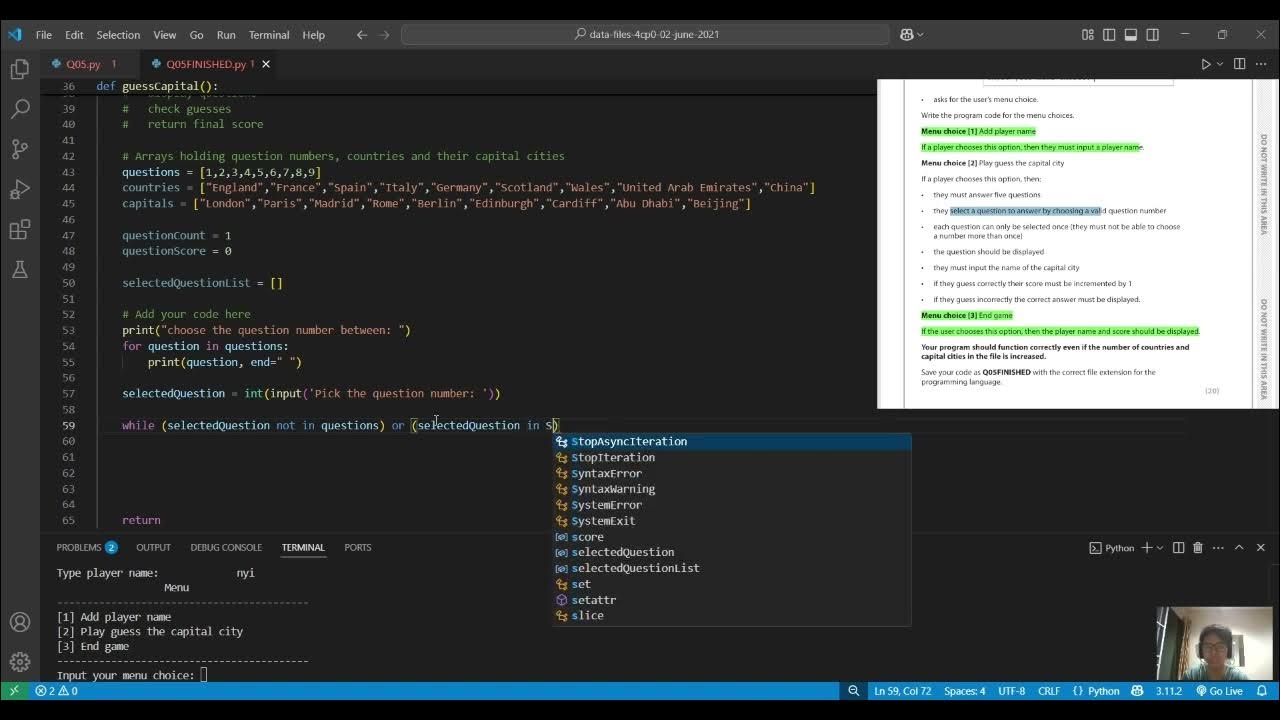This screenshot has width=1280, height=720.
Task: Switch to the PORTS panel tab
Action: [x=358, y=547]
